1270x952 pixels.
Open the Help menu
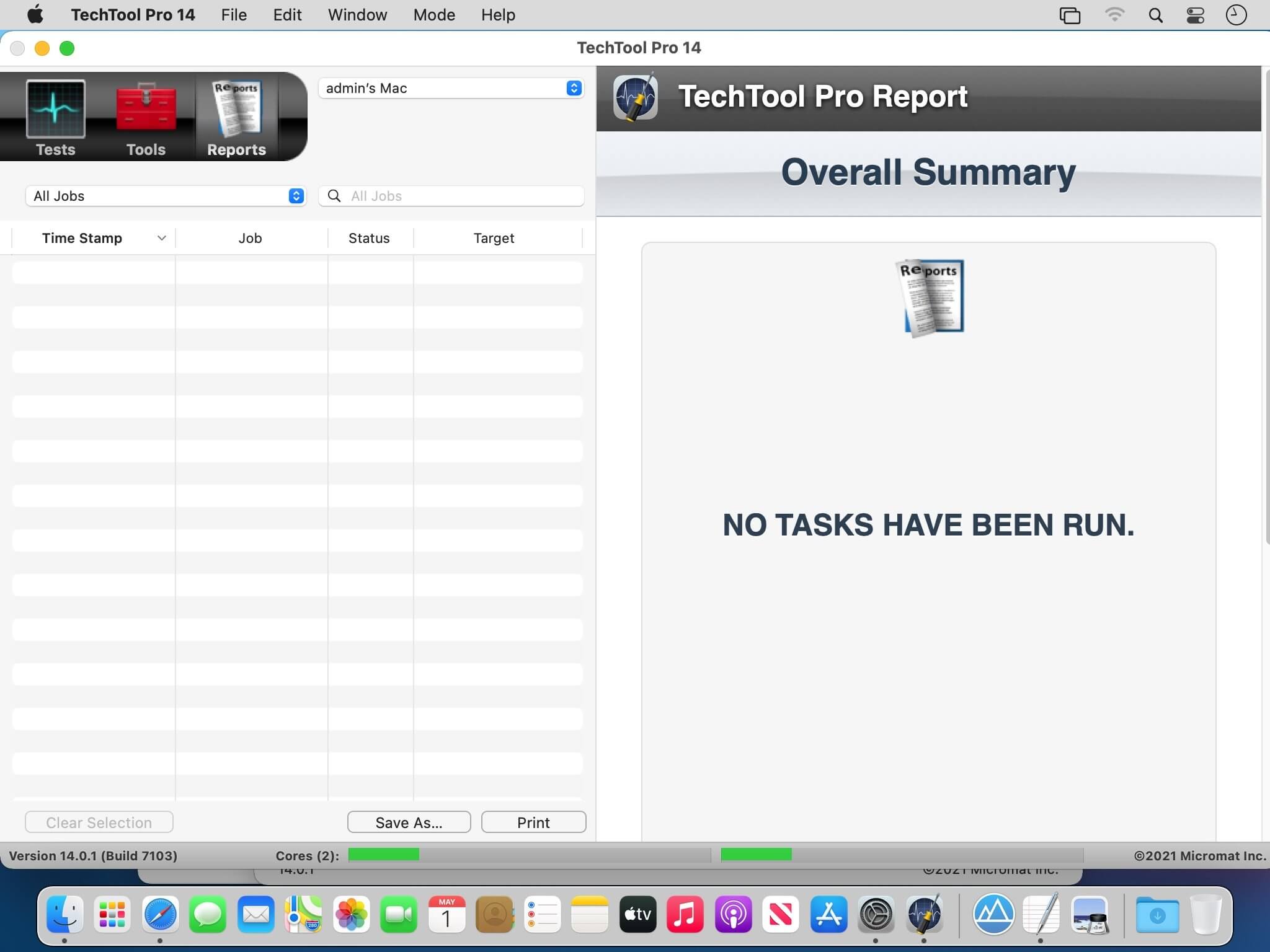pyautogui.click(x=498, y=15)
